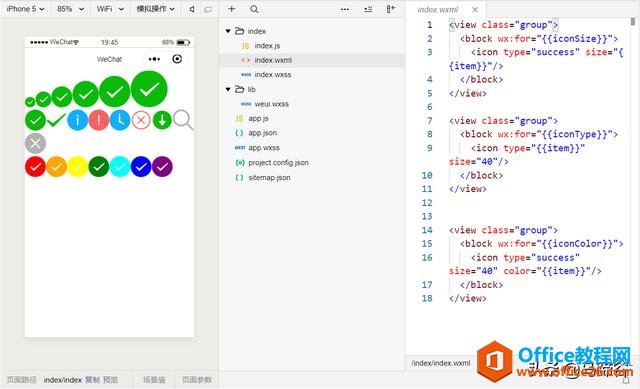The image size is (640, 389).
Task: Click the index/index page path text
Action: tap(63, 380)
